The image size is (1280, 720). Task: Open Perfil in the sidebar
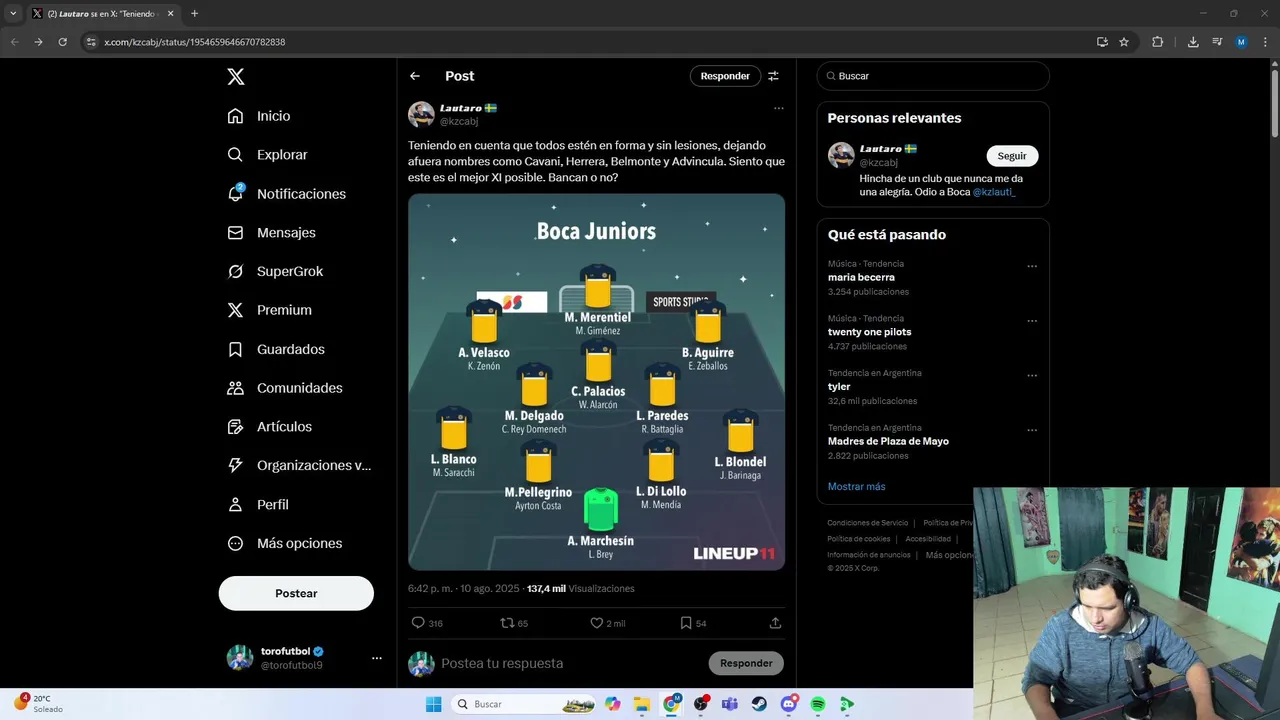[x=258, y=504]
